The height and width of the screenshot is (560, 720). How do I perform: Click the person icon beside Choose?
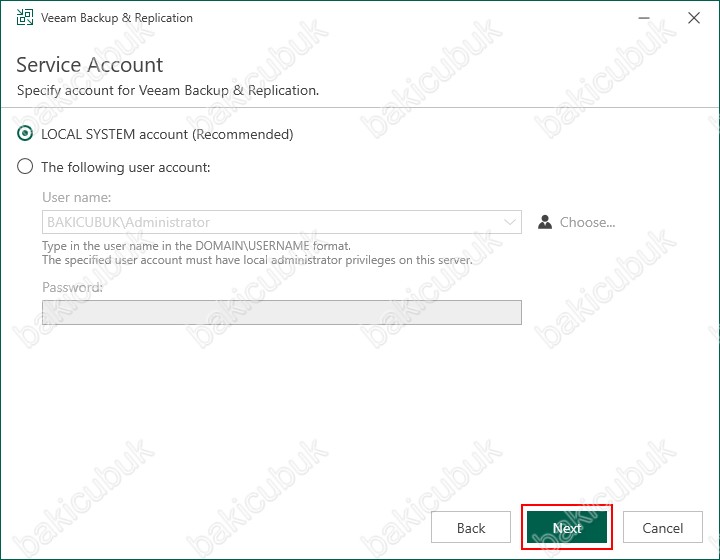(x=545, y=222)
